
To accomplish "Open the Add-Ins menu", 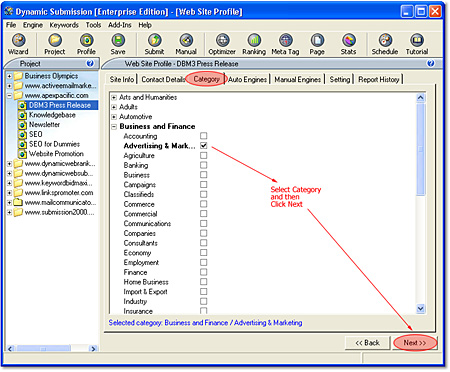I will [x=119, y=25].
